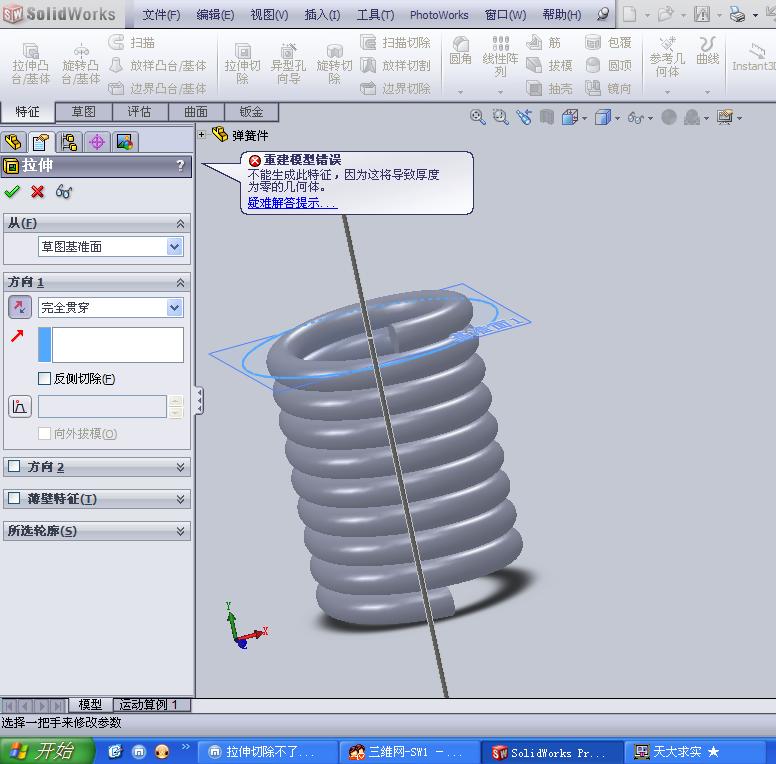Open the FeatureManager design tree tab
The width and height of the screenshot is (776, 764).
pyautogui.click(x=13, y=143)
